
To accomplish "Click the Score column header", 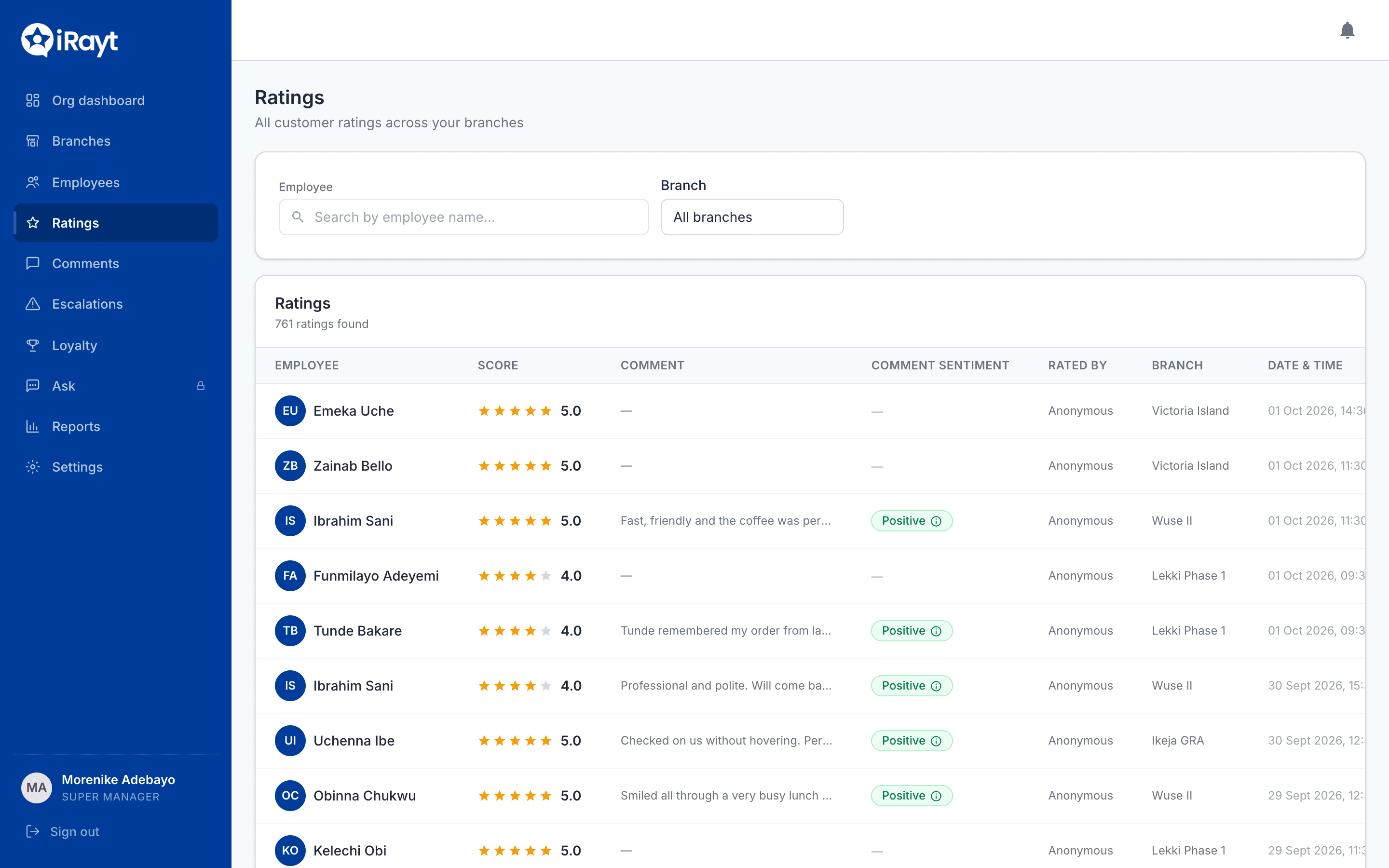I will click(498, 365).
